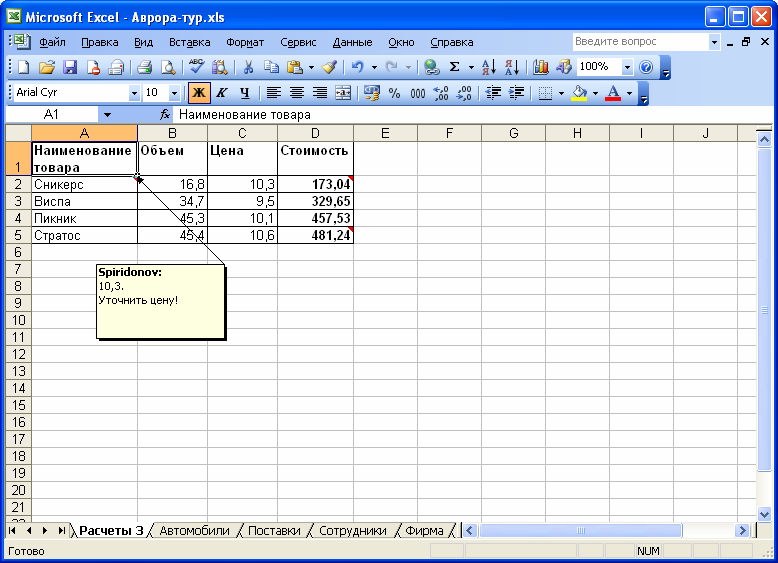Switch to the Сотрудники sheet tab
Viewport: 778px width, 563px height.
[x=352, y=530]
